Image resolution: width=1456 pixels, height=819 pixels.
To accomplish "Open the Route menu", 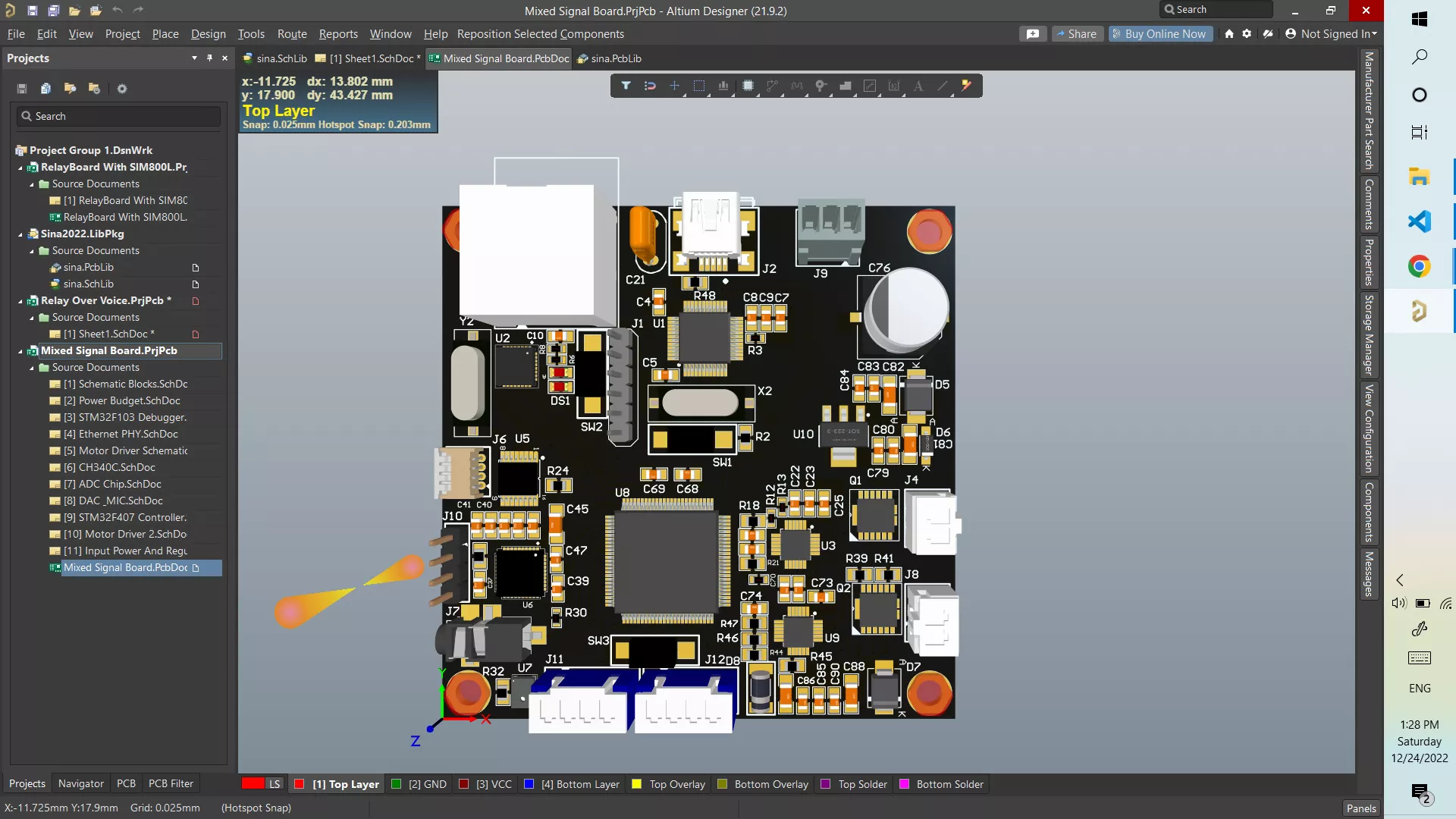I will 292,34.
